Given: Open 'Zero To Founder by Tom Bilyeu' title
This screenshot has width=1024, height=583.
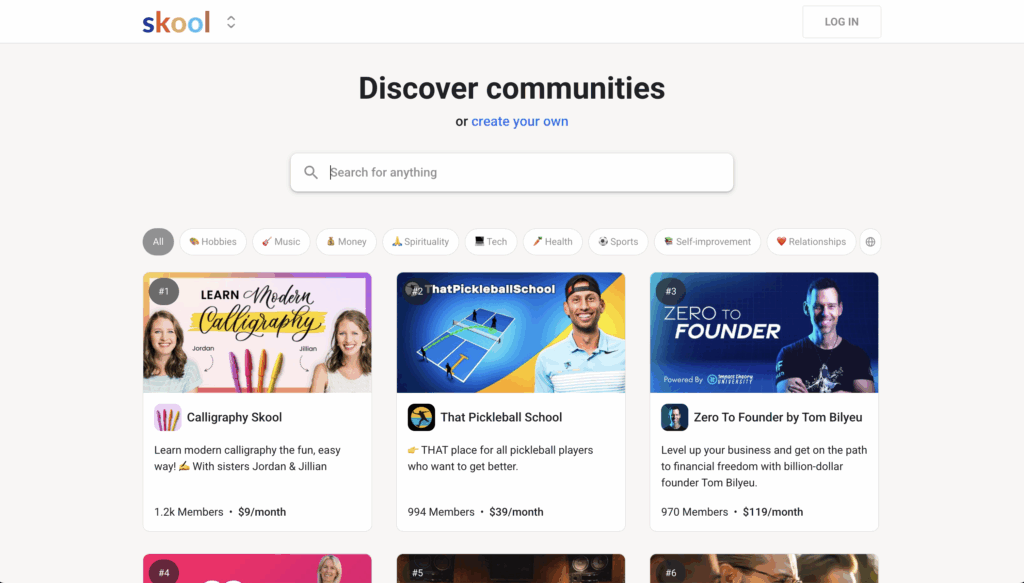Looking at the screenshot, I should [x=778, y=417].
